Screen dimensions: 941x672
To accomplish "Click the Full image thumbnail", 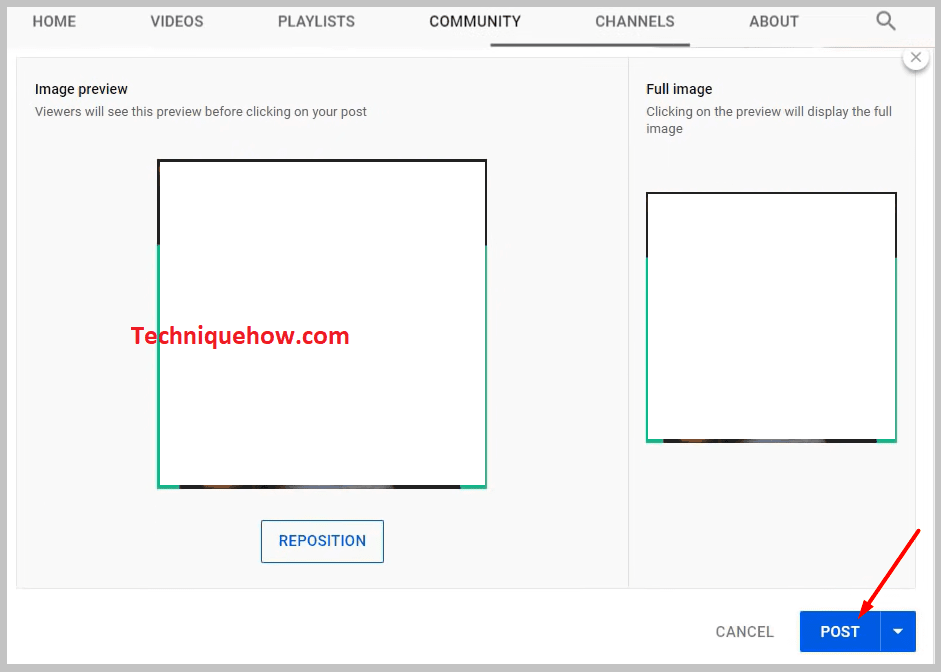I will [771, 317].
